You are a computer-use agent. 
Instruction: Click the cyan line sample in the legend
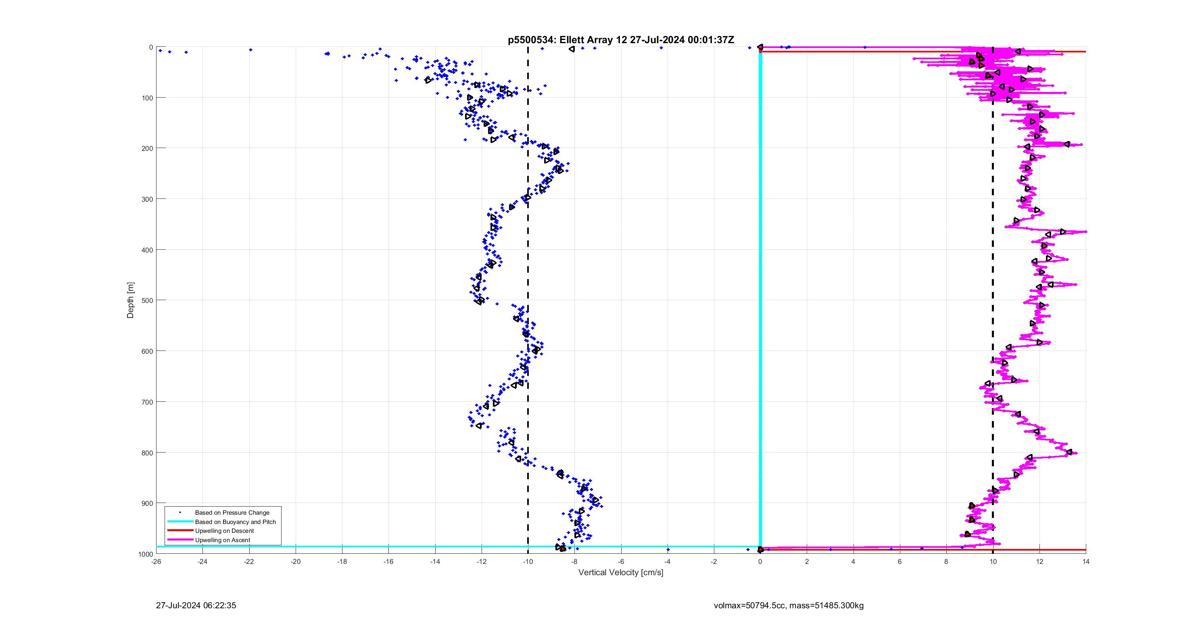click(179, 522)
